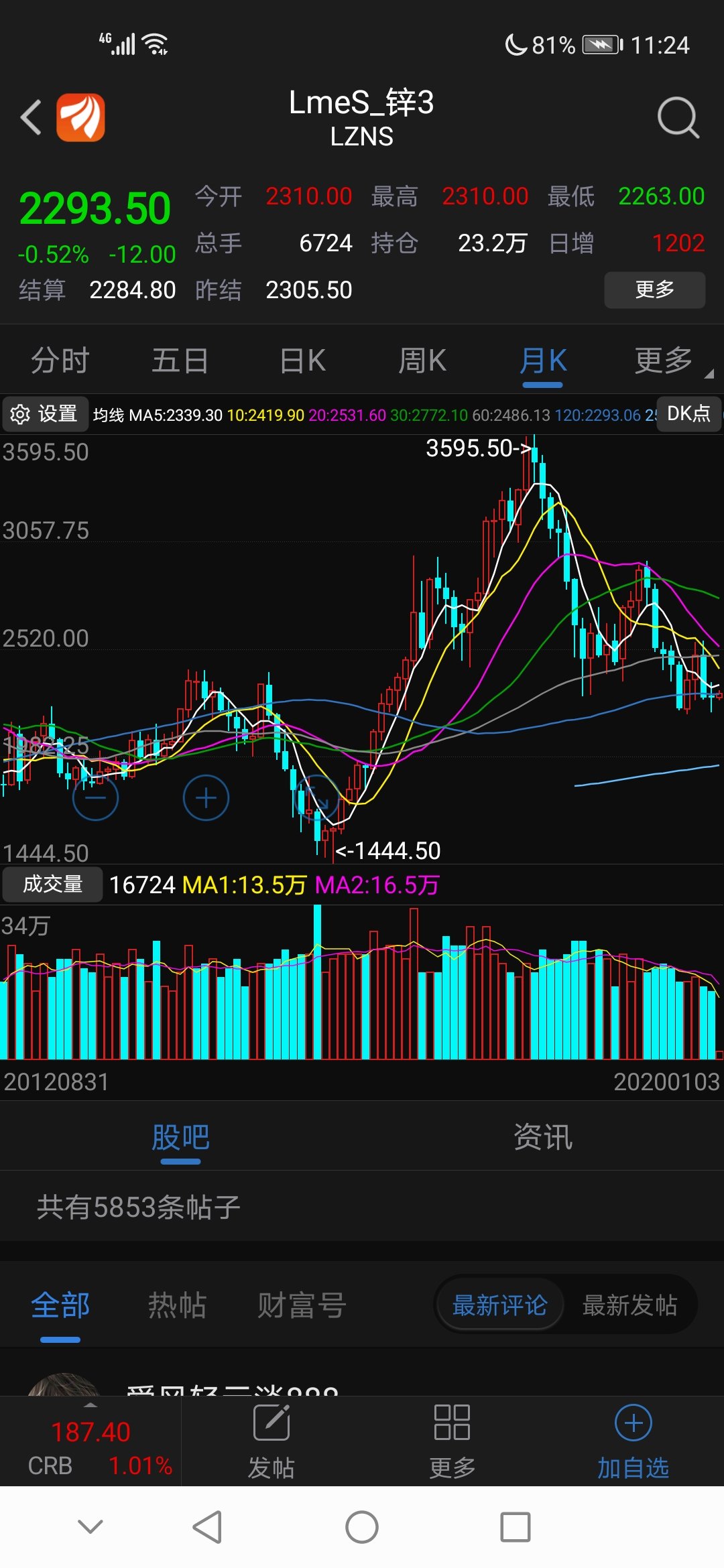Hide navigation bar with down chevron
724x1568 pixels.
90,1526
